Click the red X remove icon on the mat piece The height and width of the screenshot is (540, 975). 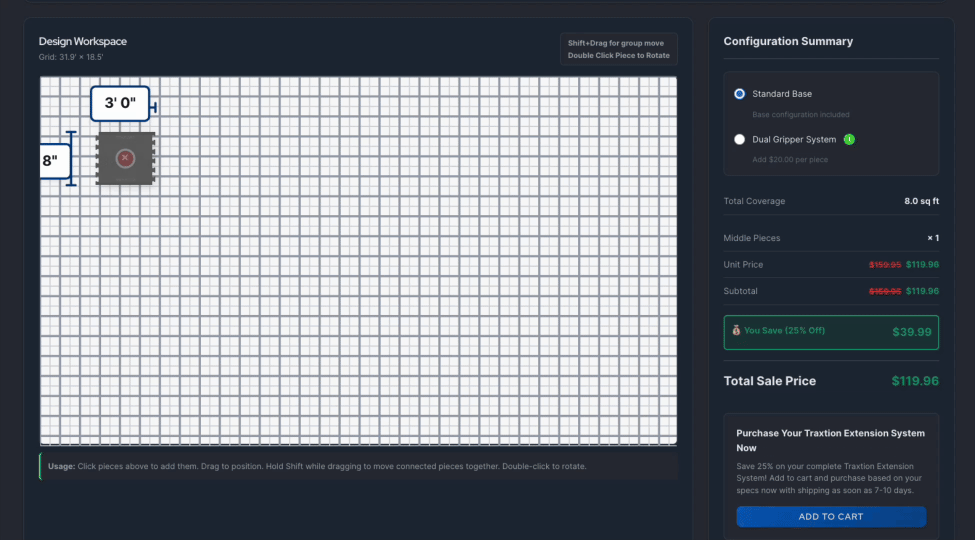click(125, 158)
